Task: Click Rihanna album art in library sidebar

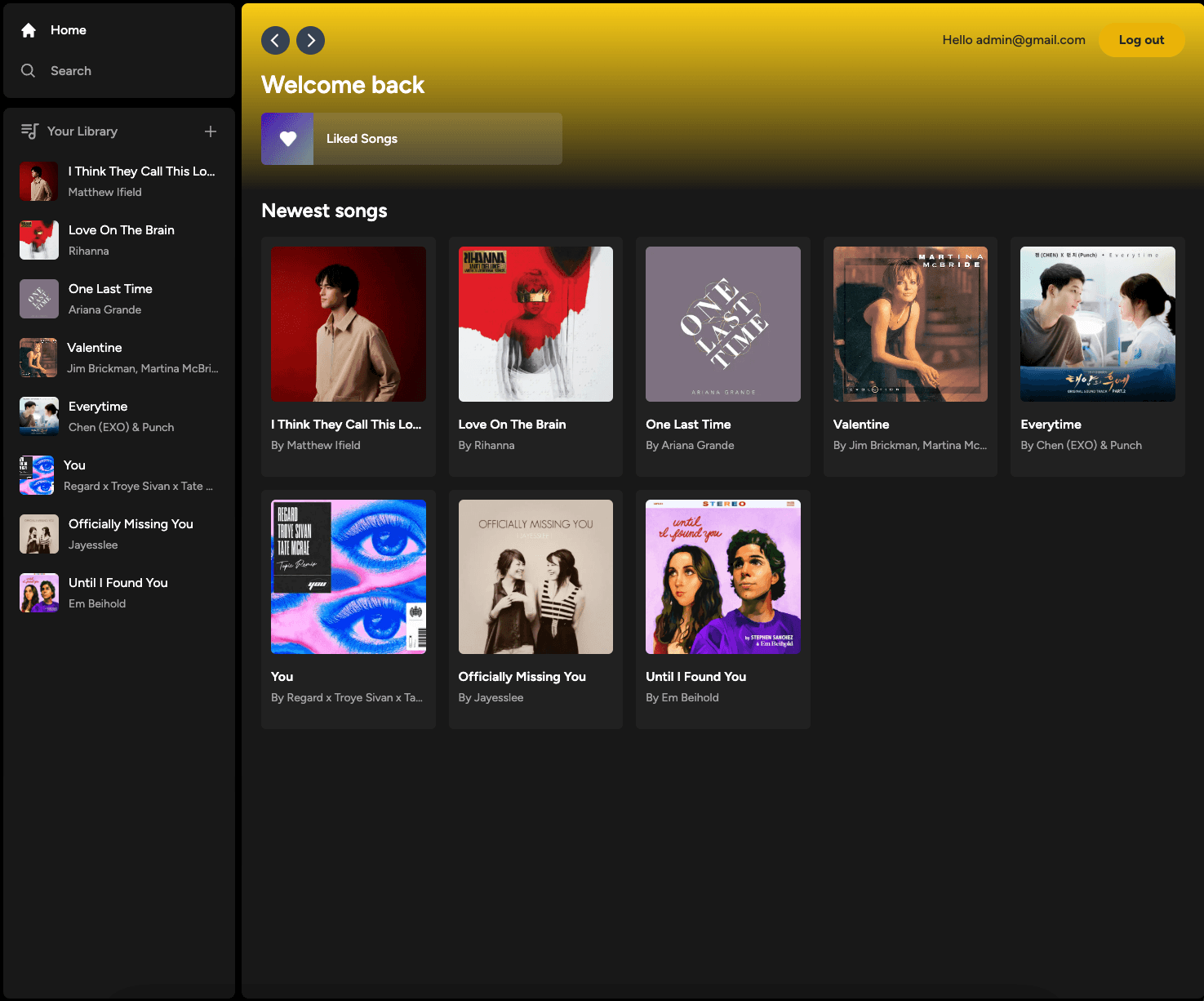Action: 39,240
